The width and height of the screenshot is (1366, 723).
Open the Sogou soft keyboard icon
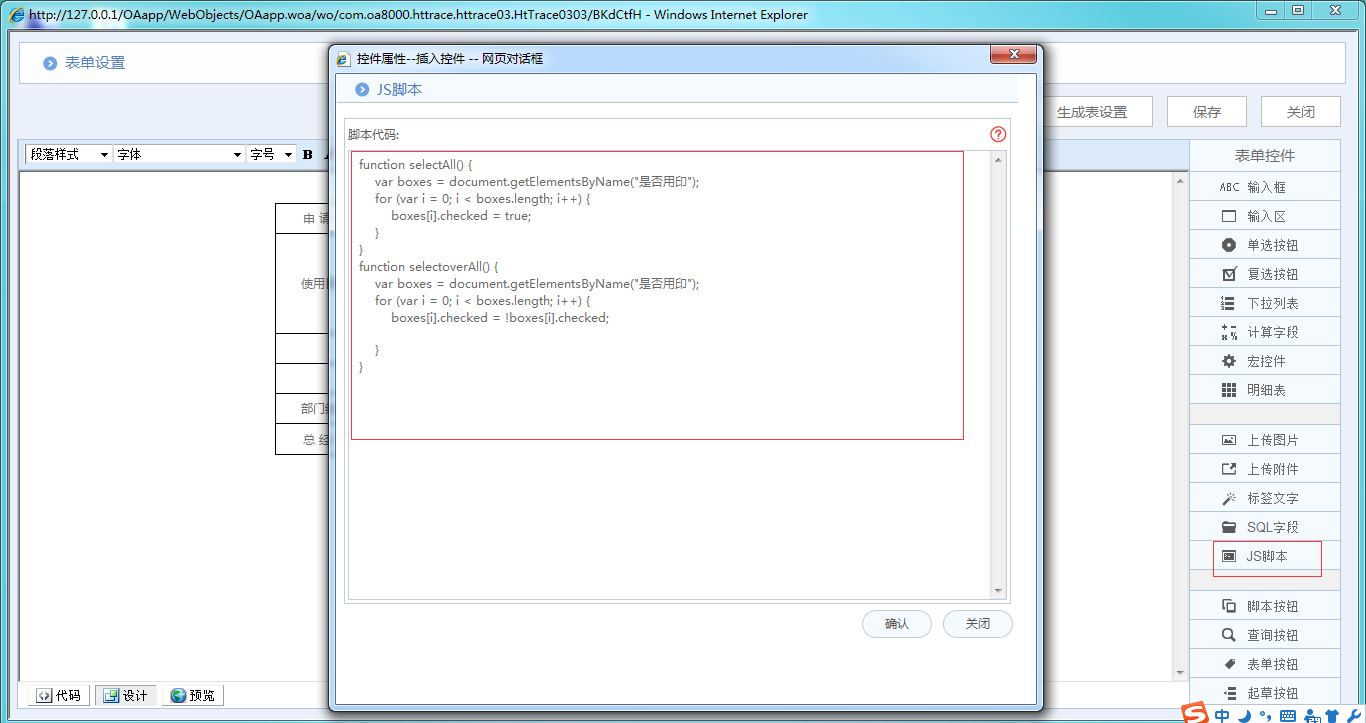pos(1287,714)
